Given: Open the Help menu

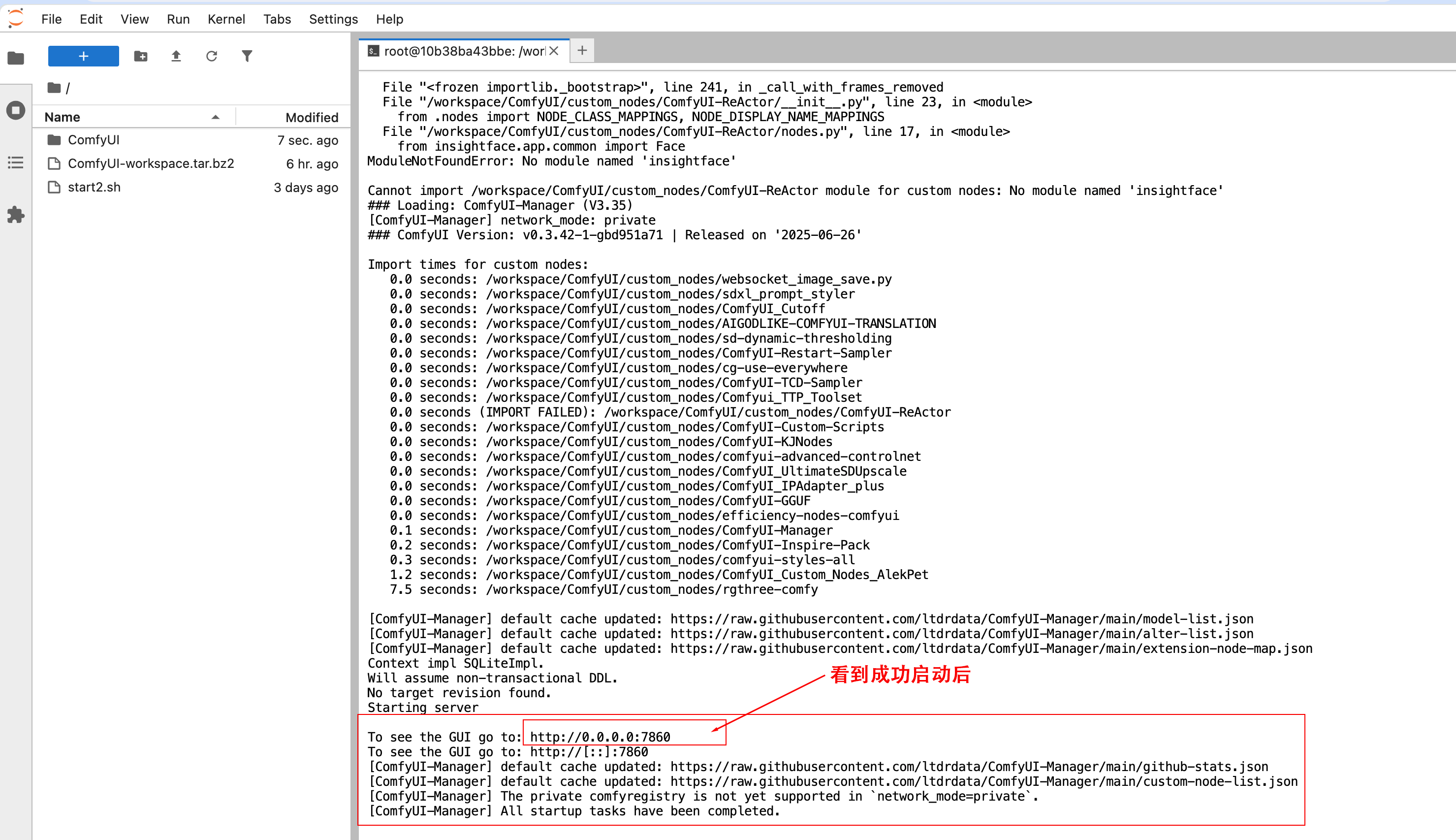Looking at the screenshot, I should click(389, 19).
